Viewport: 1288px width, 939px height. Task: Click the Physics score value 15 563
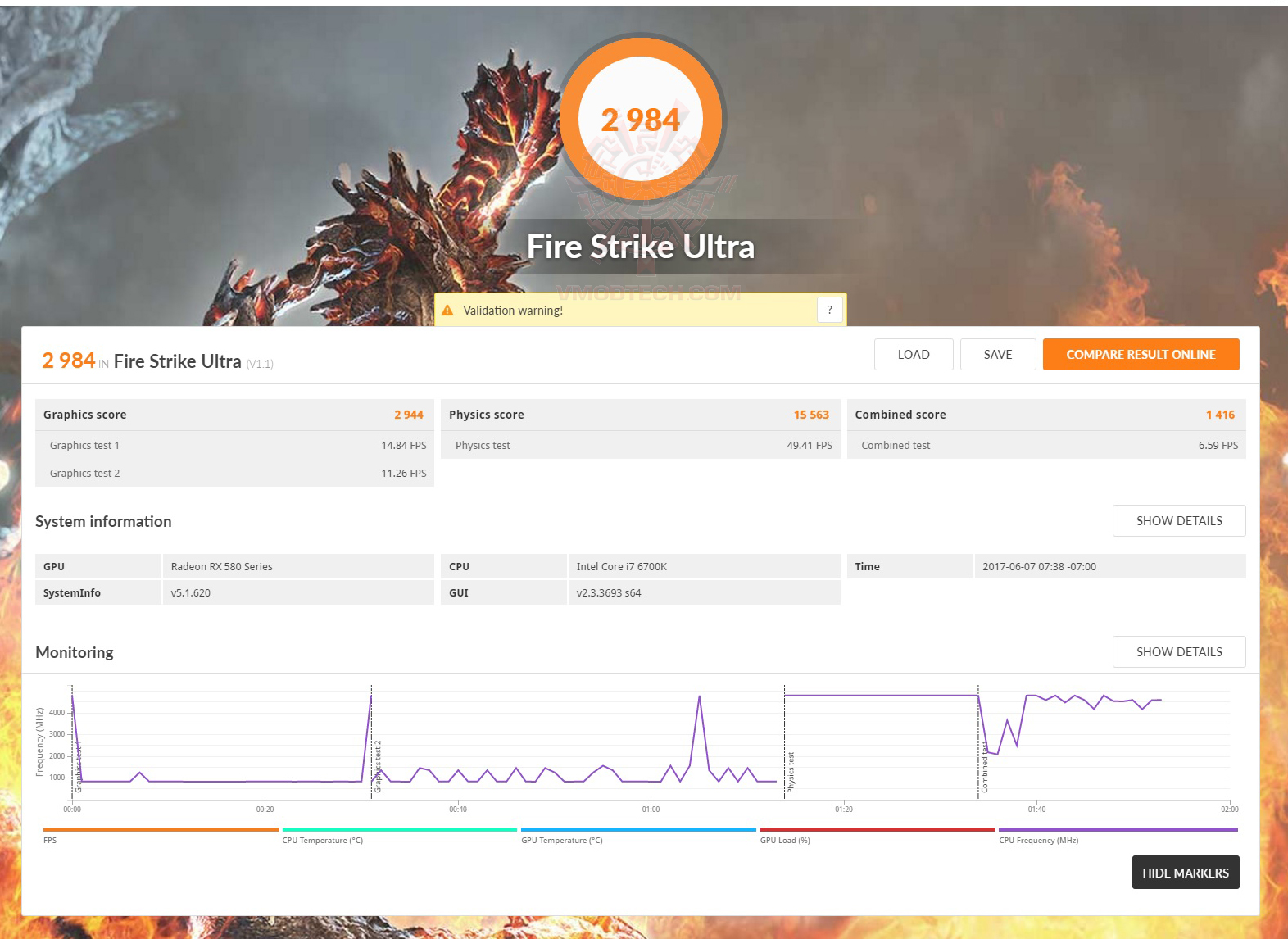click(x=811, y=415)
